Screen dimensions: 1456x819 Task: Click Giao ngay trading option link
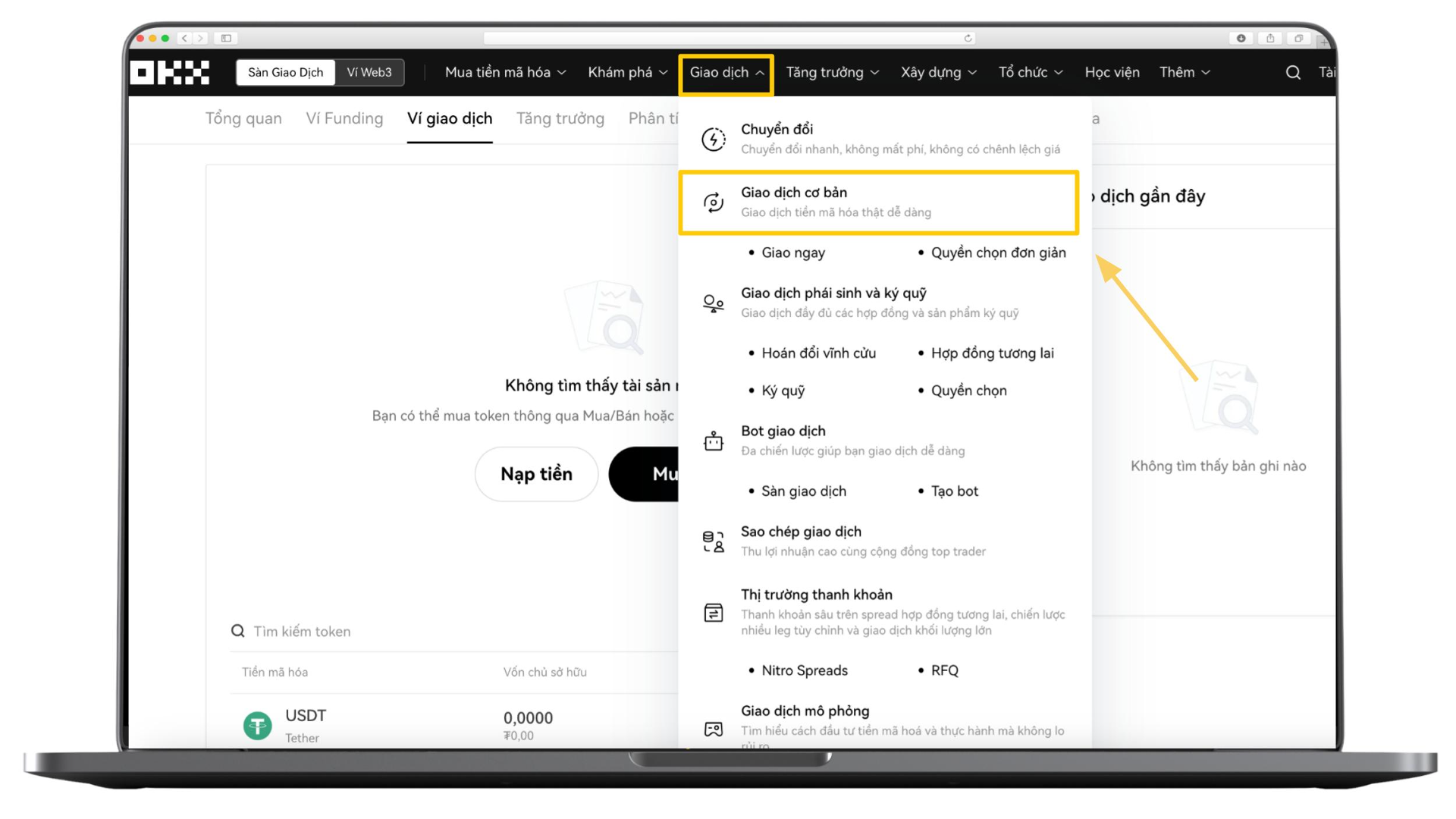(794, 252)
